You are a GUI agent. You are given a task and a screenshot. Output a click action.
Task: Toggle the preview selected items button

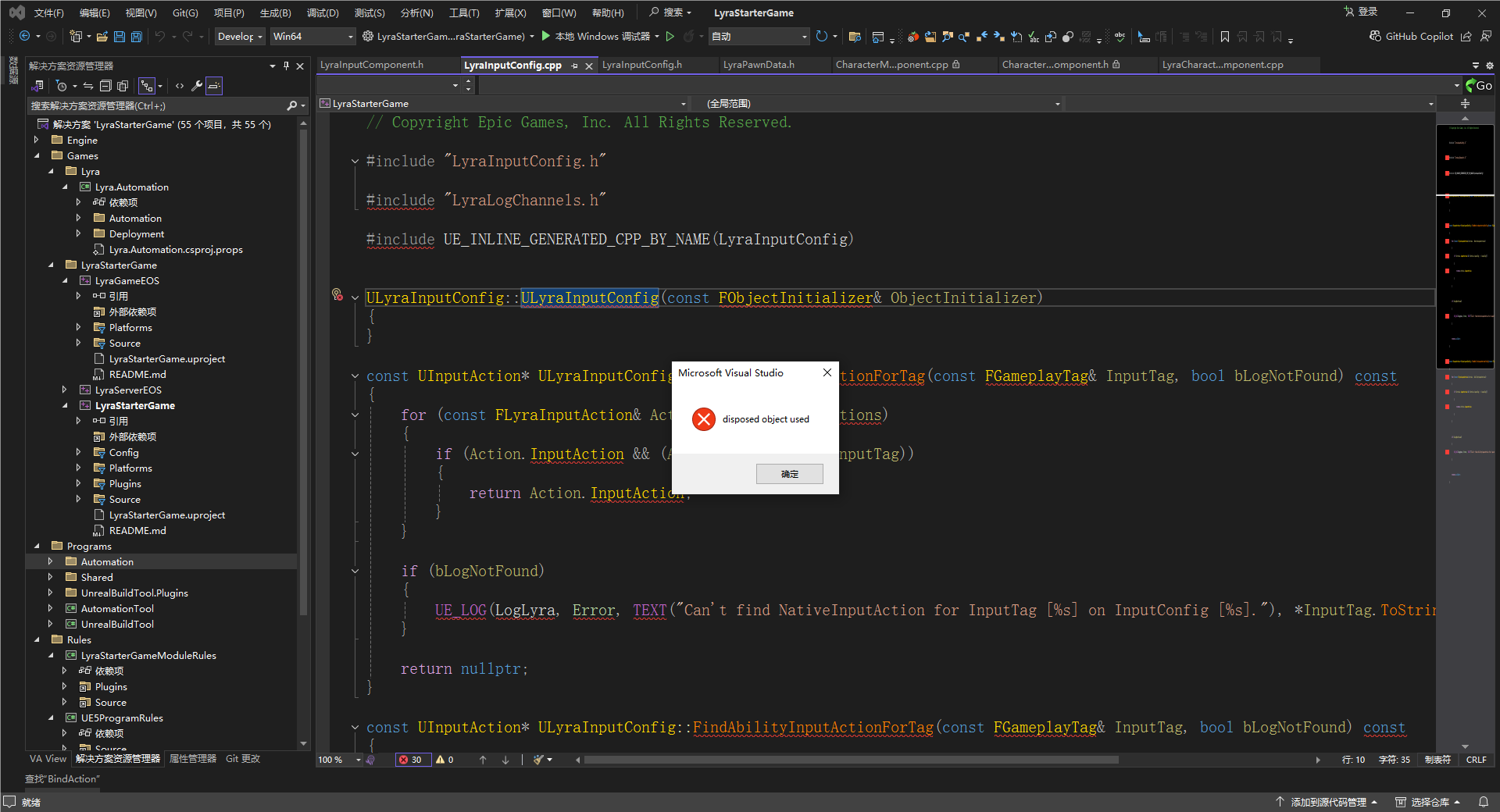[214, 86]
